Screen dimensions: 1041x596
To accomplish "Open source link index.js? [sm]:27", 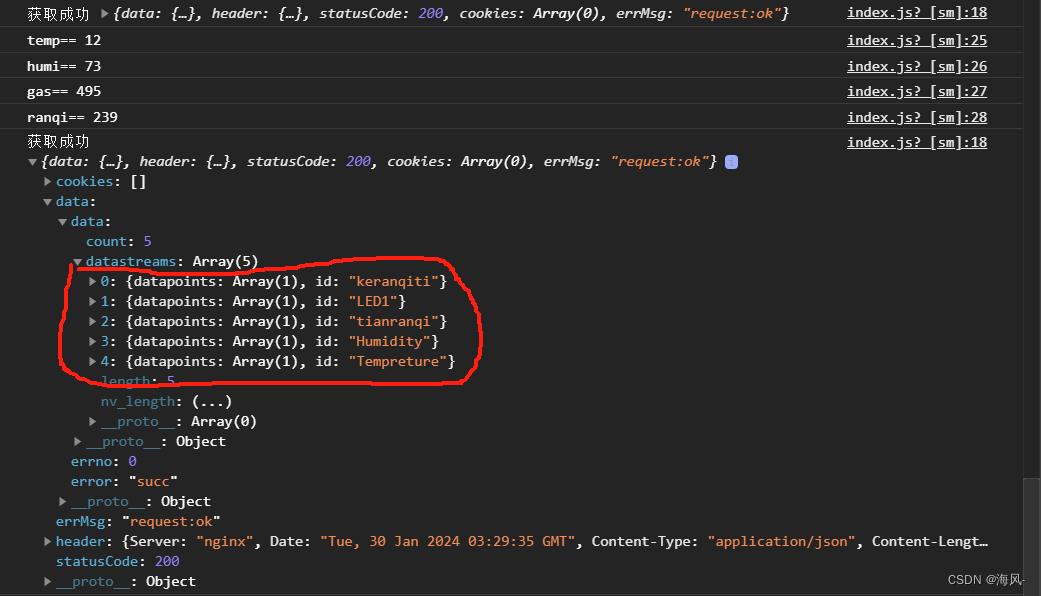I will click(x=916, y=91).
